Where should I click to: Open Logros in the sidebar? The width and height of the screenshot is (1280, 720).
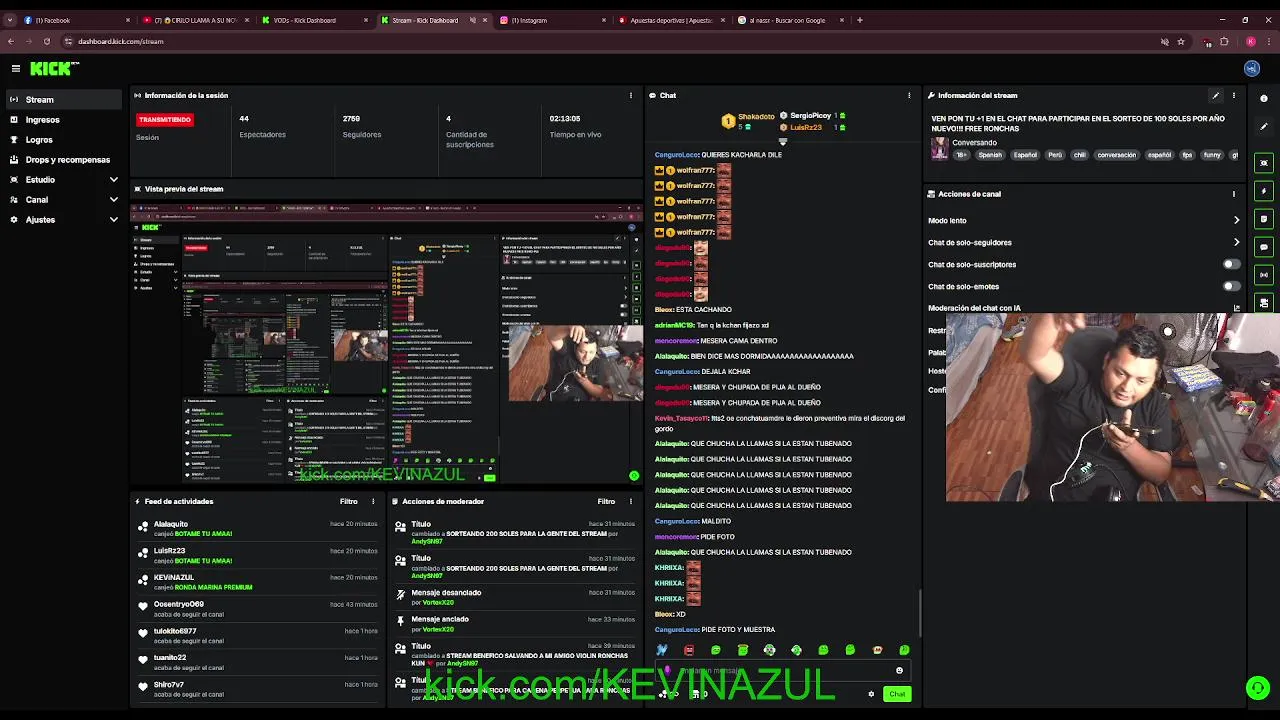pyautogui.click(x=63, y=139)
